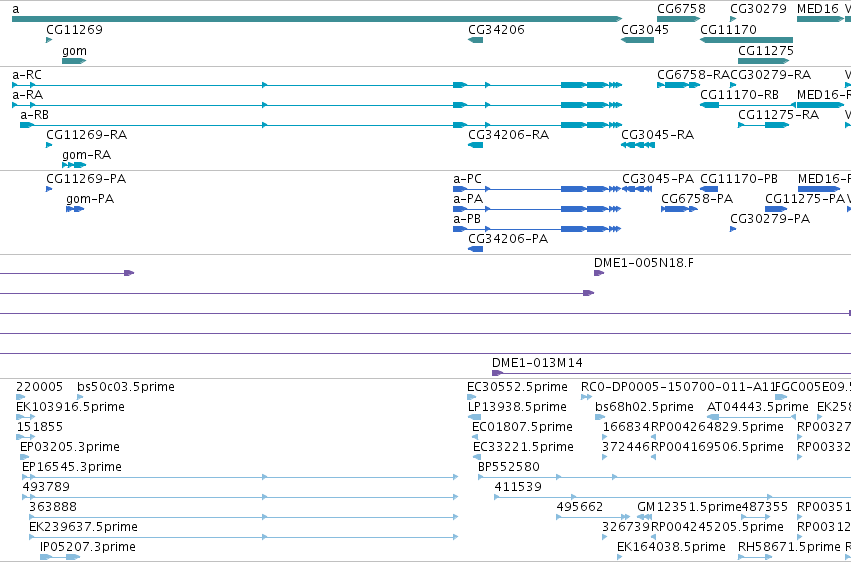Select the CG6758 gene label
Image resolution: width=851 pixels, height=562 pixels.
[x=681, y=9]
